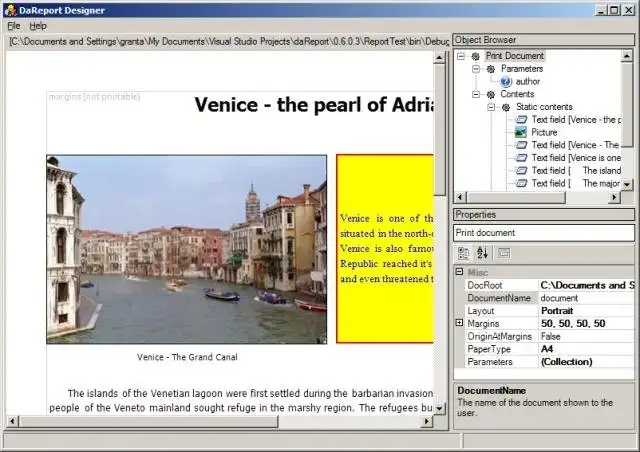Click the Margins value 50, 50, 50, 50

(x=587, y=323)
